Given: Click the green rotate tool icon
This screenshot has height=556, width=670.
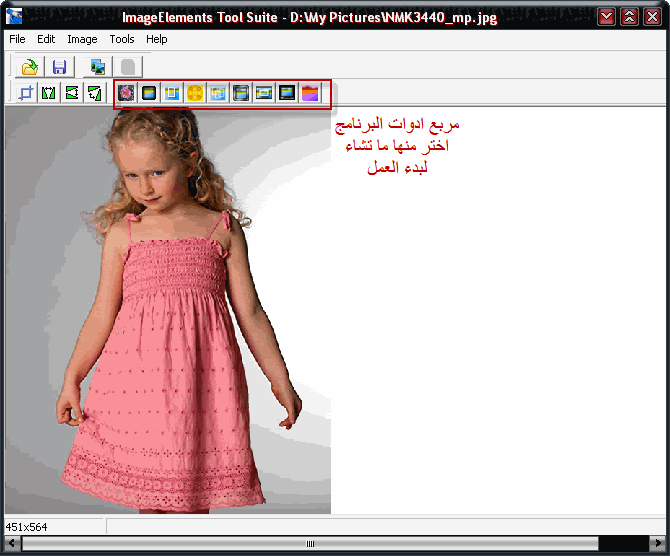Looking at the screenshot, I should click(94, 93).
